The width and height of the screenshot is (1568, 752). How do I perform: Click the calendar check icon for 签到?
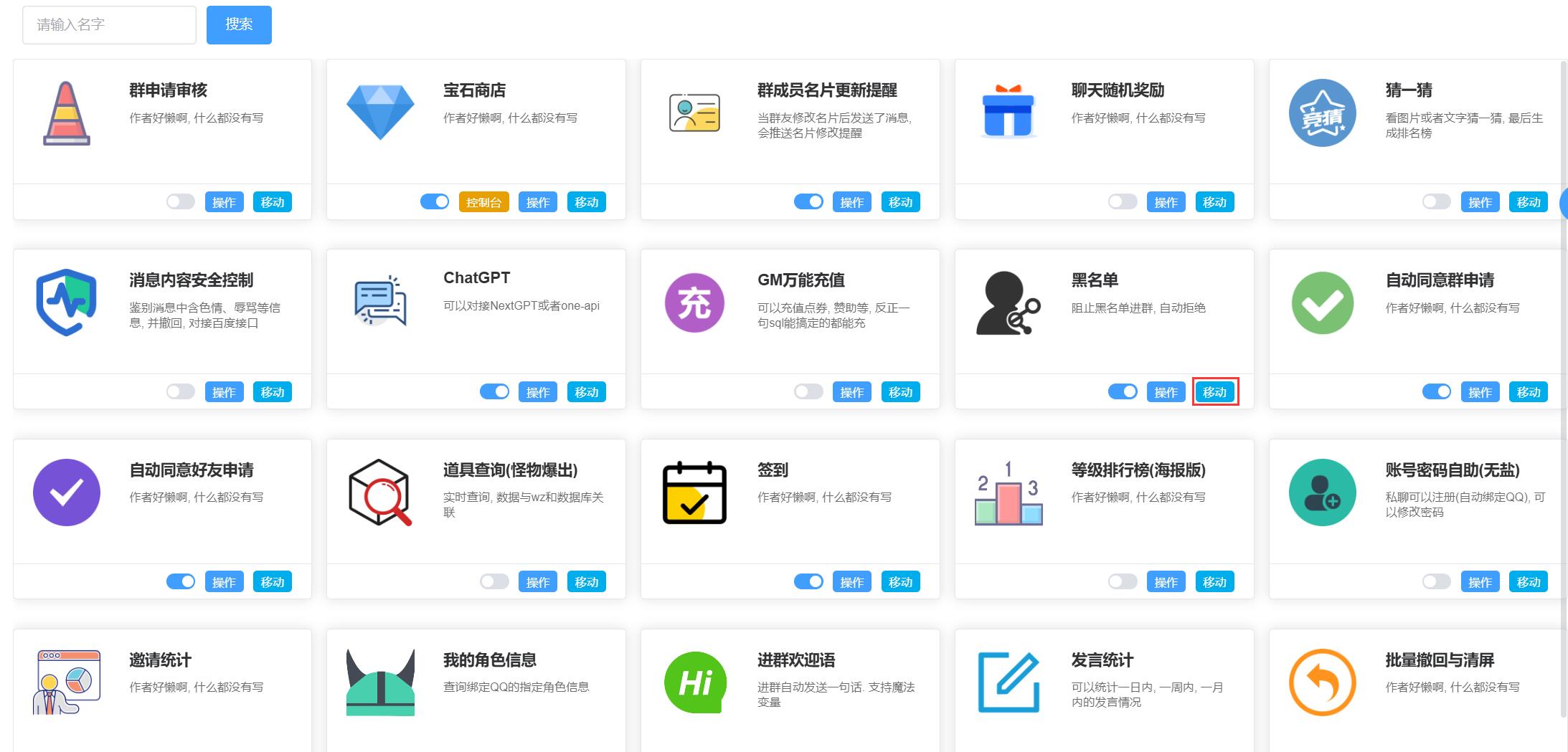pyautogui.click(x=694, y=492)
